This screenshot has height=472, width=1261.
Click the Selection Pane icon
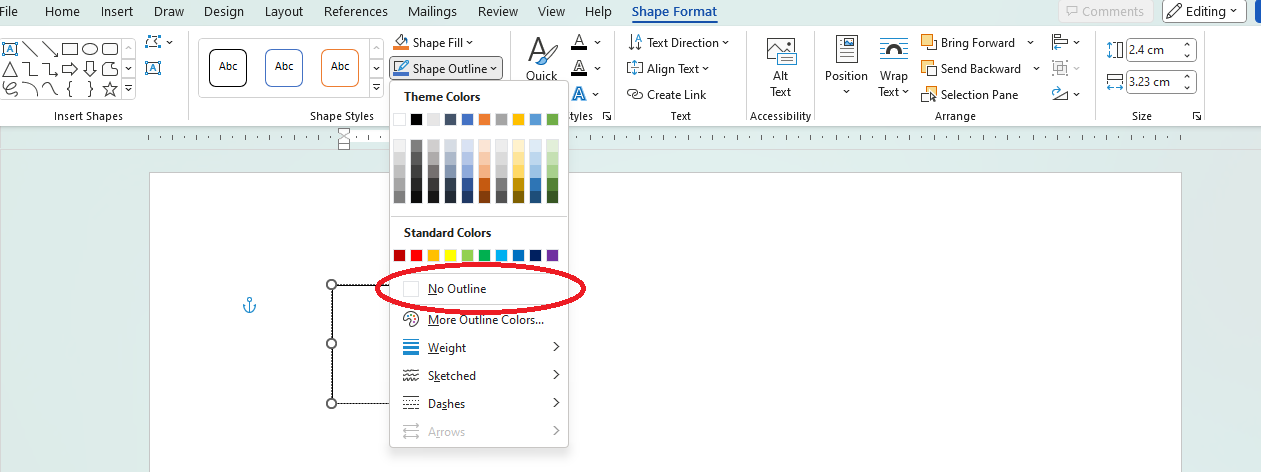click(928, 94)
